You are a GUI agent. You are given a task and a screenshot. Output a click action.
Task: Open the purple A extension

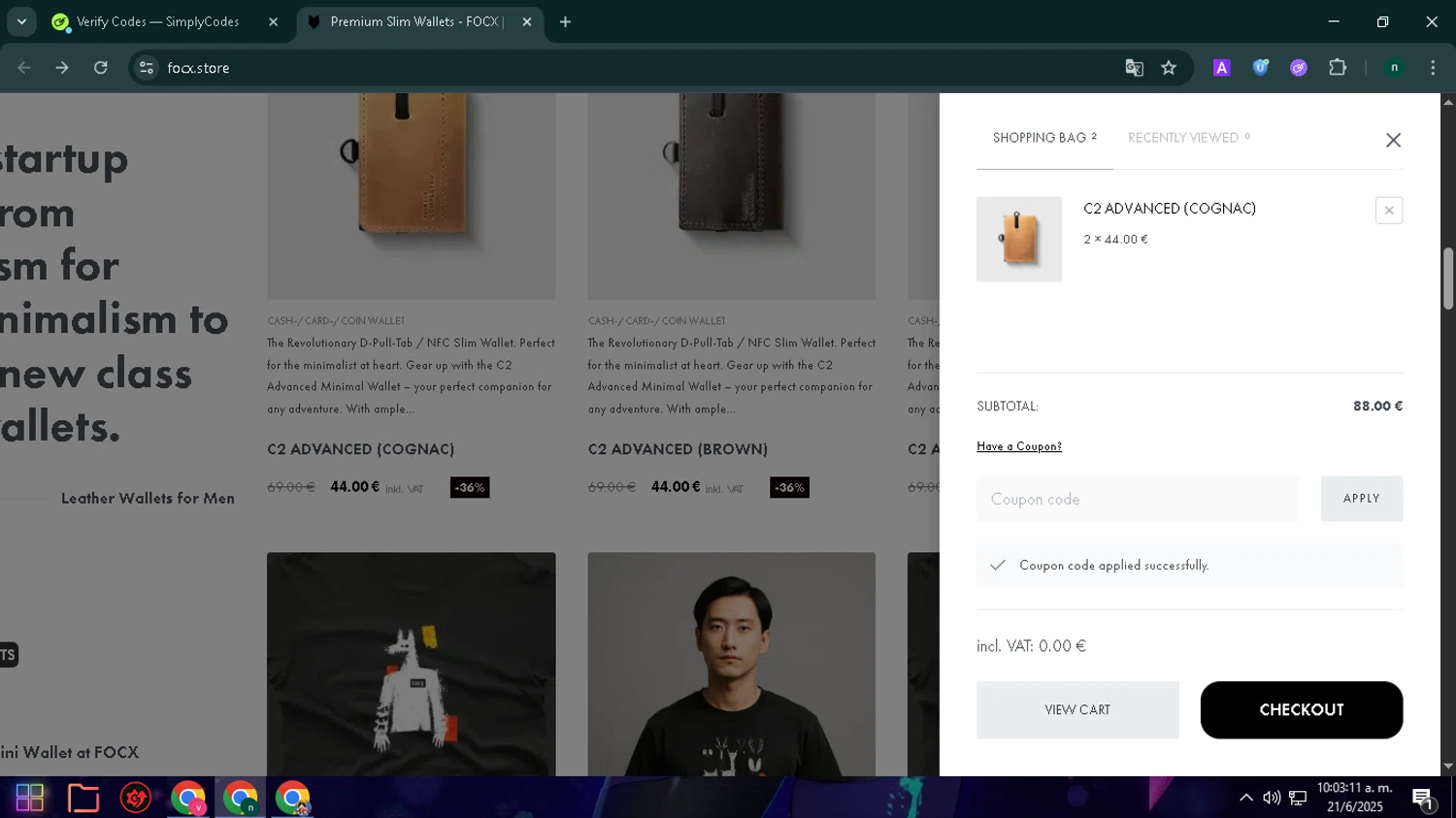[x=1222, y=68]
